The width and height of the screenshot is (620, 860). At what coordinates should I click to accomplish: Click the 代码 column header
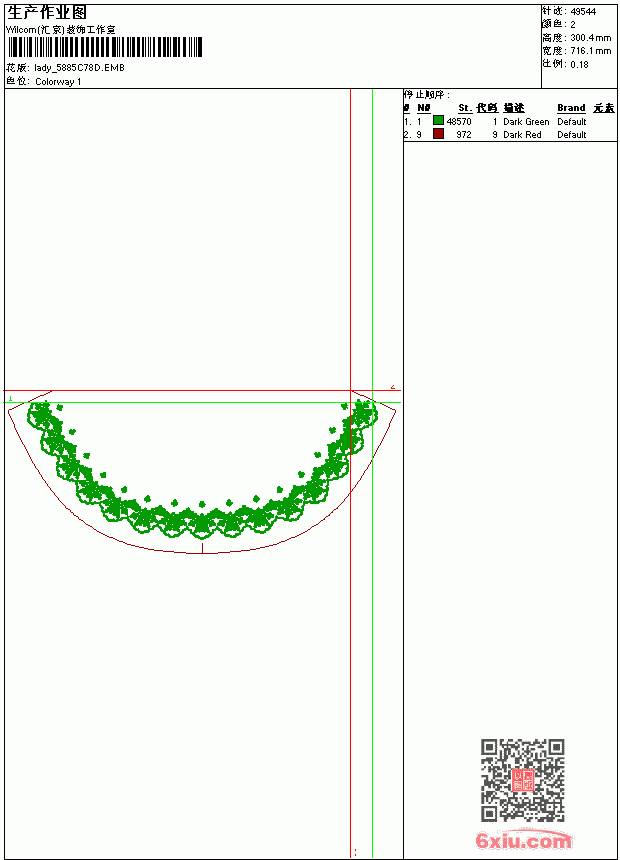click(x=487, y=108)
